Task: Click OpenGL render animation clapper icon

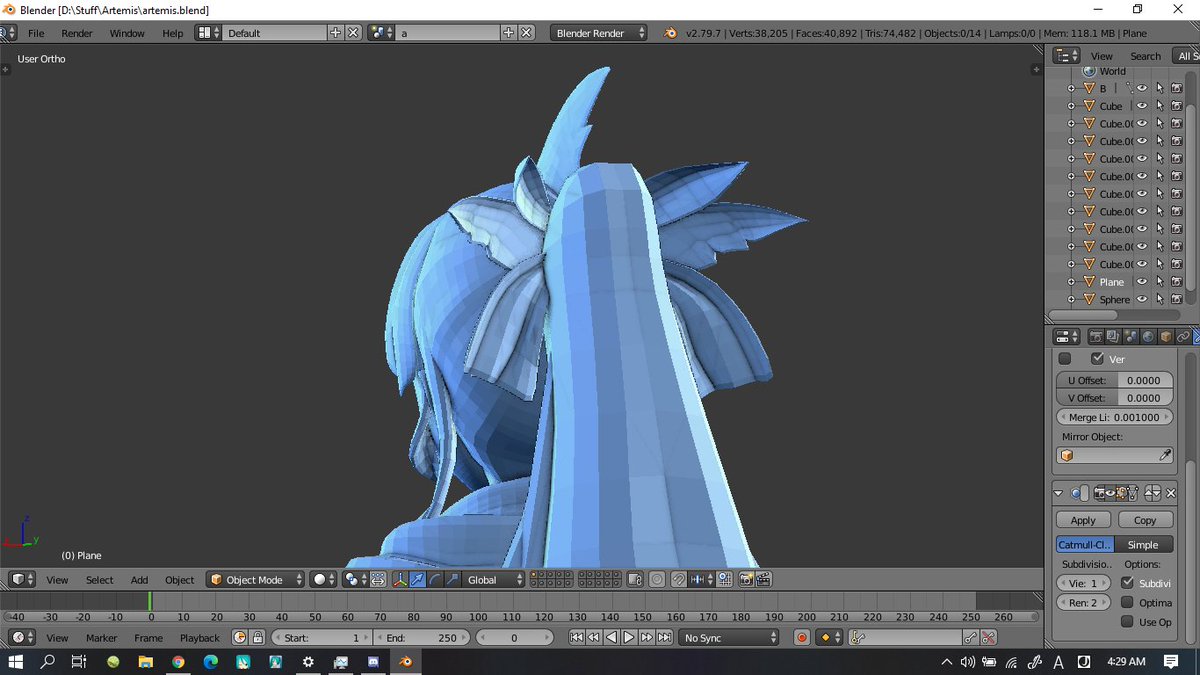Action: (763, 579)
